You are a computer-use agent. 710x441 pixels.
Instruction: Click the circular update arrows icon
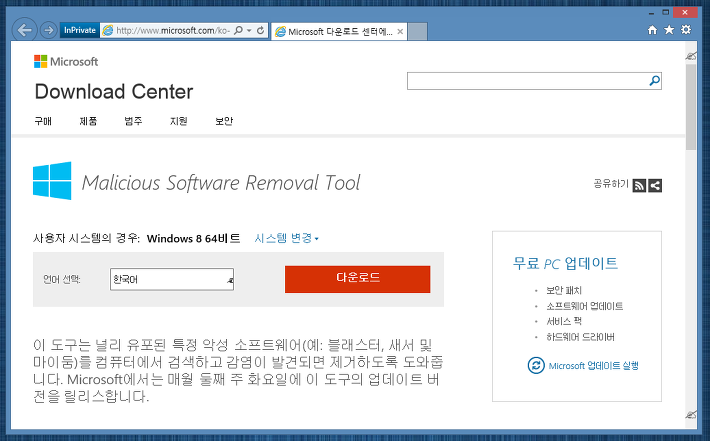(536, 365)
